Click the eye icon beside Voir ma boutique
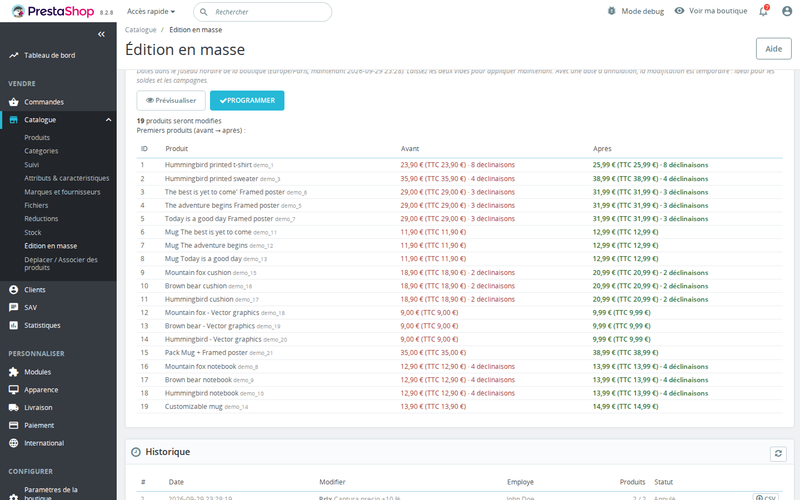 click(x=679, y=11)
